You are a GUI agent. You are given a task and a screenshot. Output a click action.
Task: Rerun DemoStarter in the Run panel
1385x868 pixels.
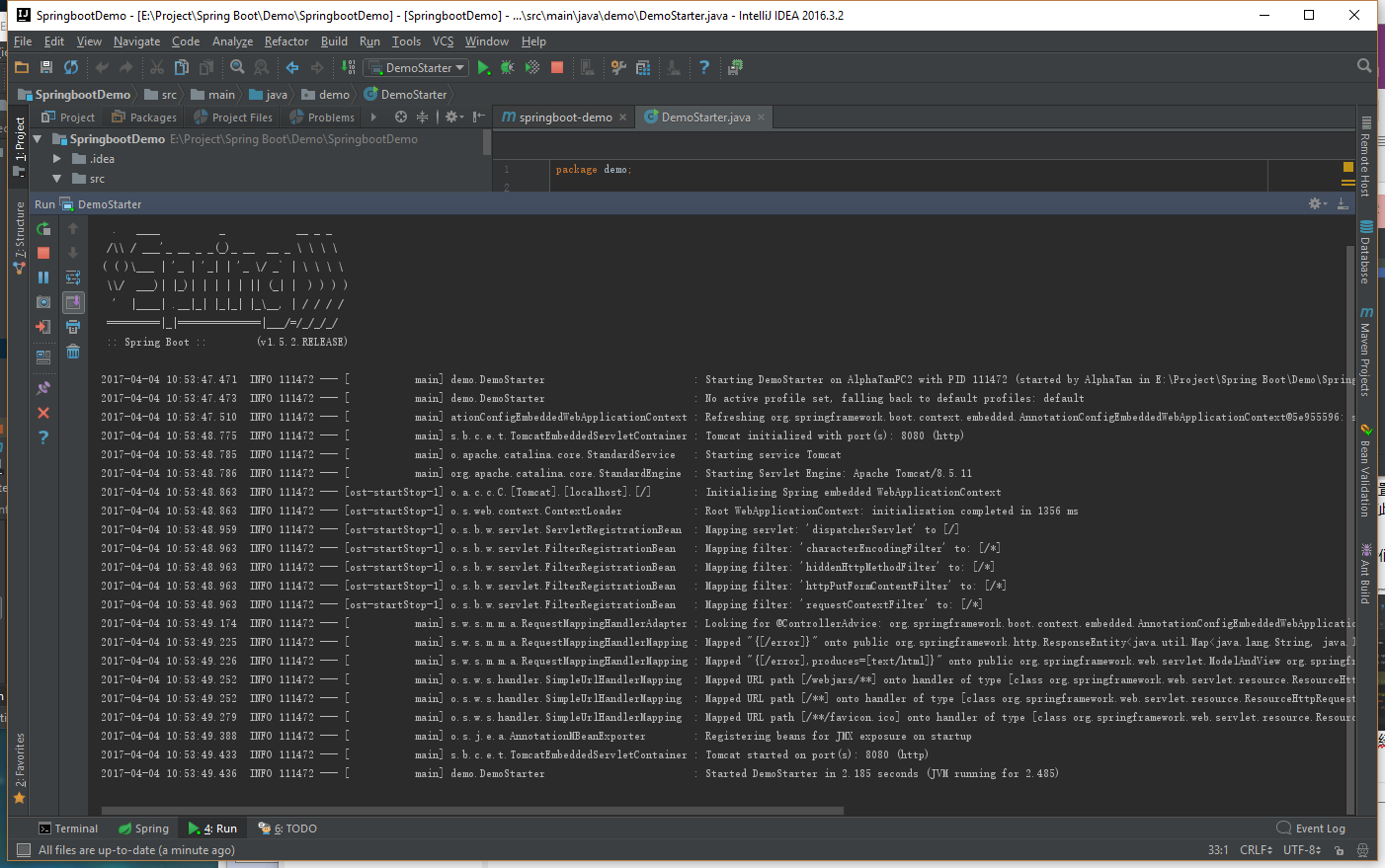click(43, 228)
